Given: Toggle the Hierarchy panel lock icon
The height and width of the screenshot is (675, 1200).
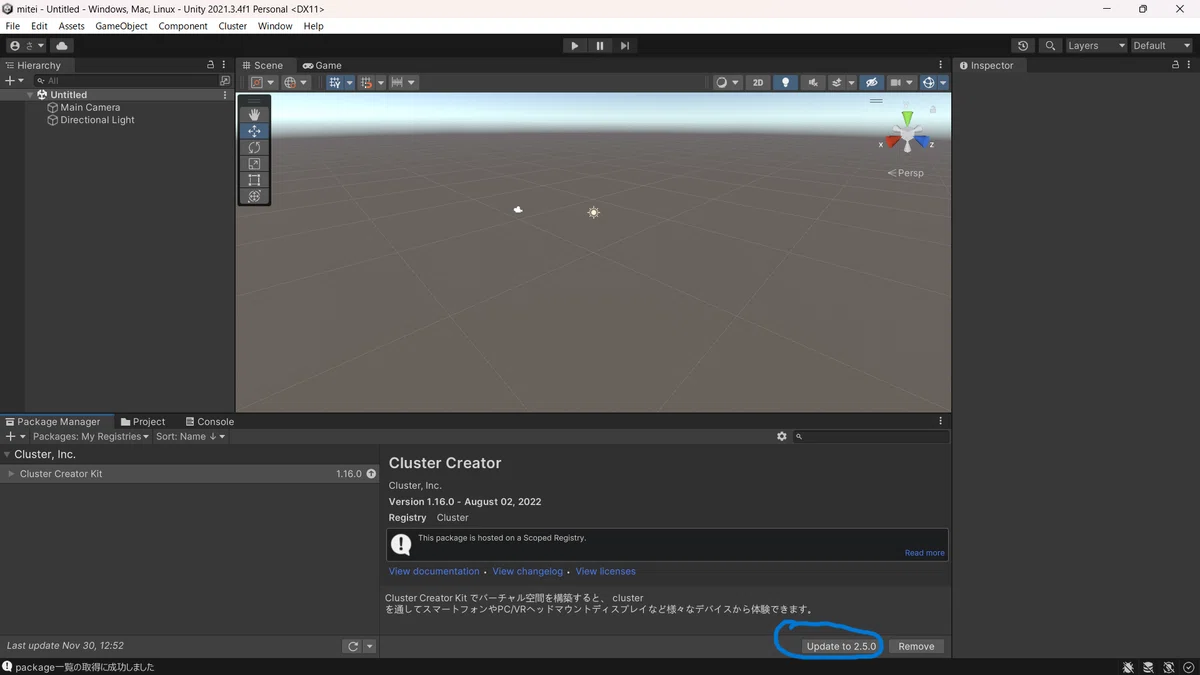Looking at the screenshot, I should click(x=210, y=65).
